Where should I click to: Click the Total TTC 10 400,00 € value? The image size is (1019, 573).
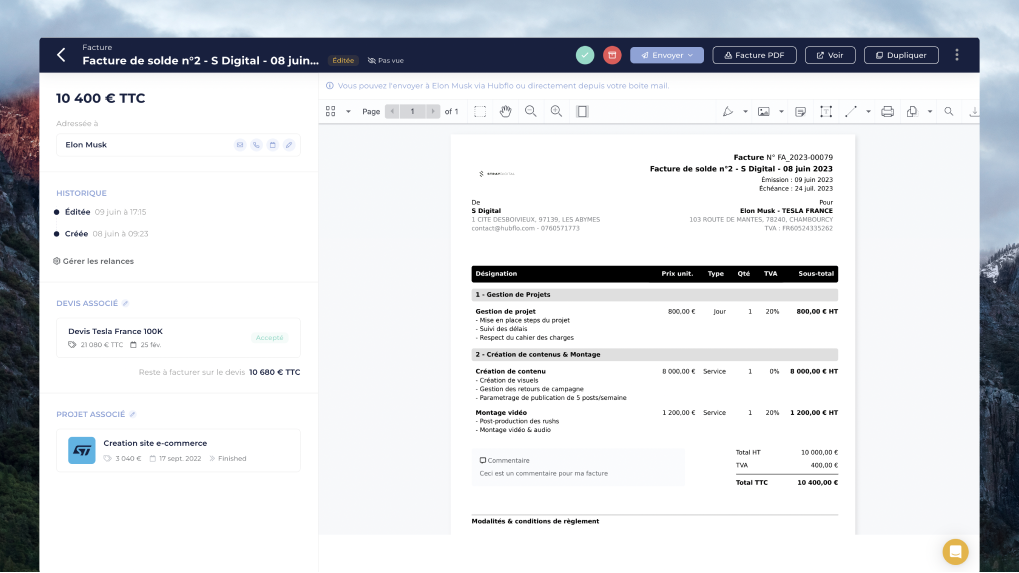817,483
